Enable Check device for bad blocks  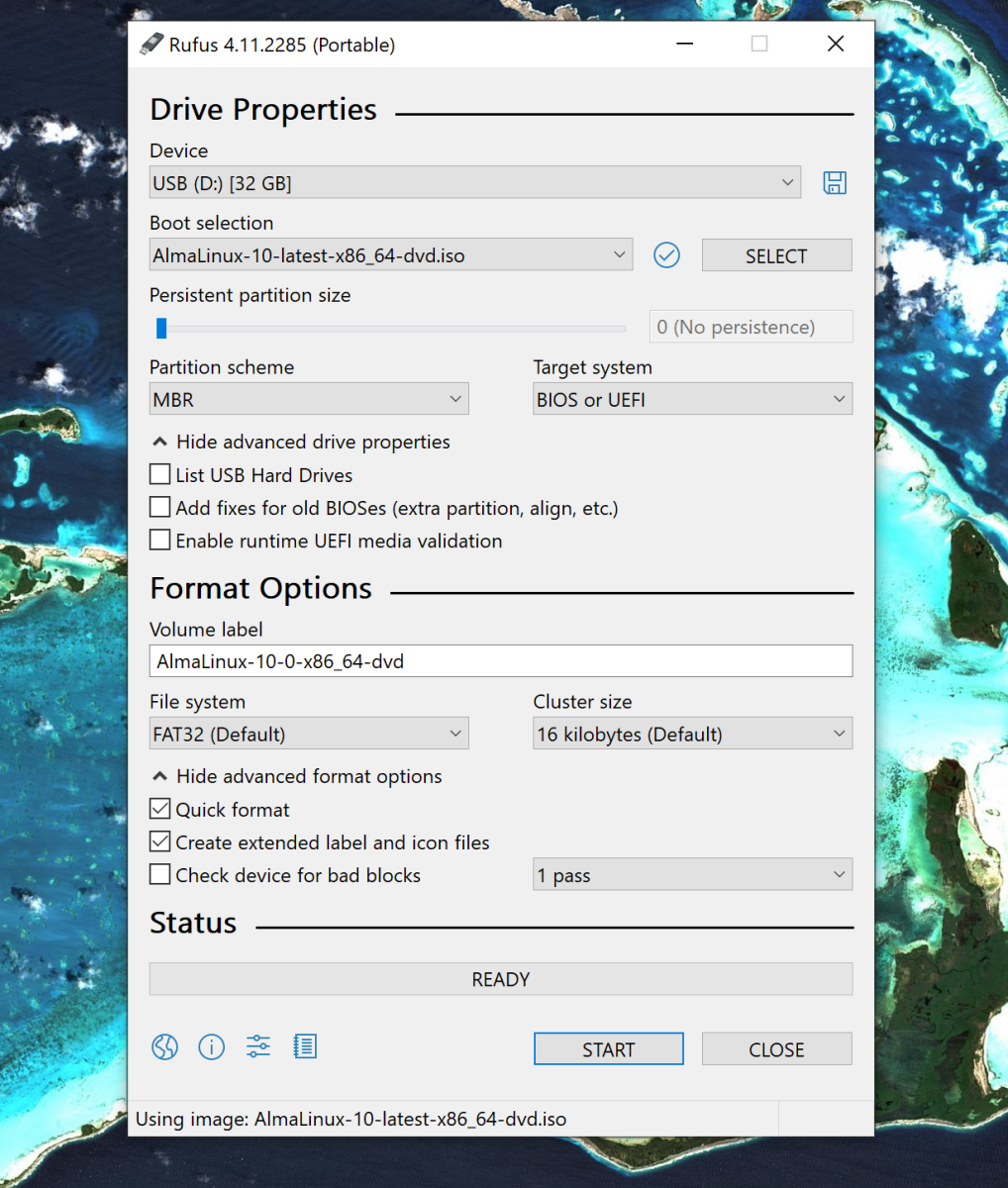(160, 875)
